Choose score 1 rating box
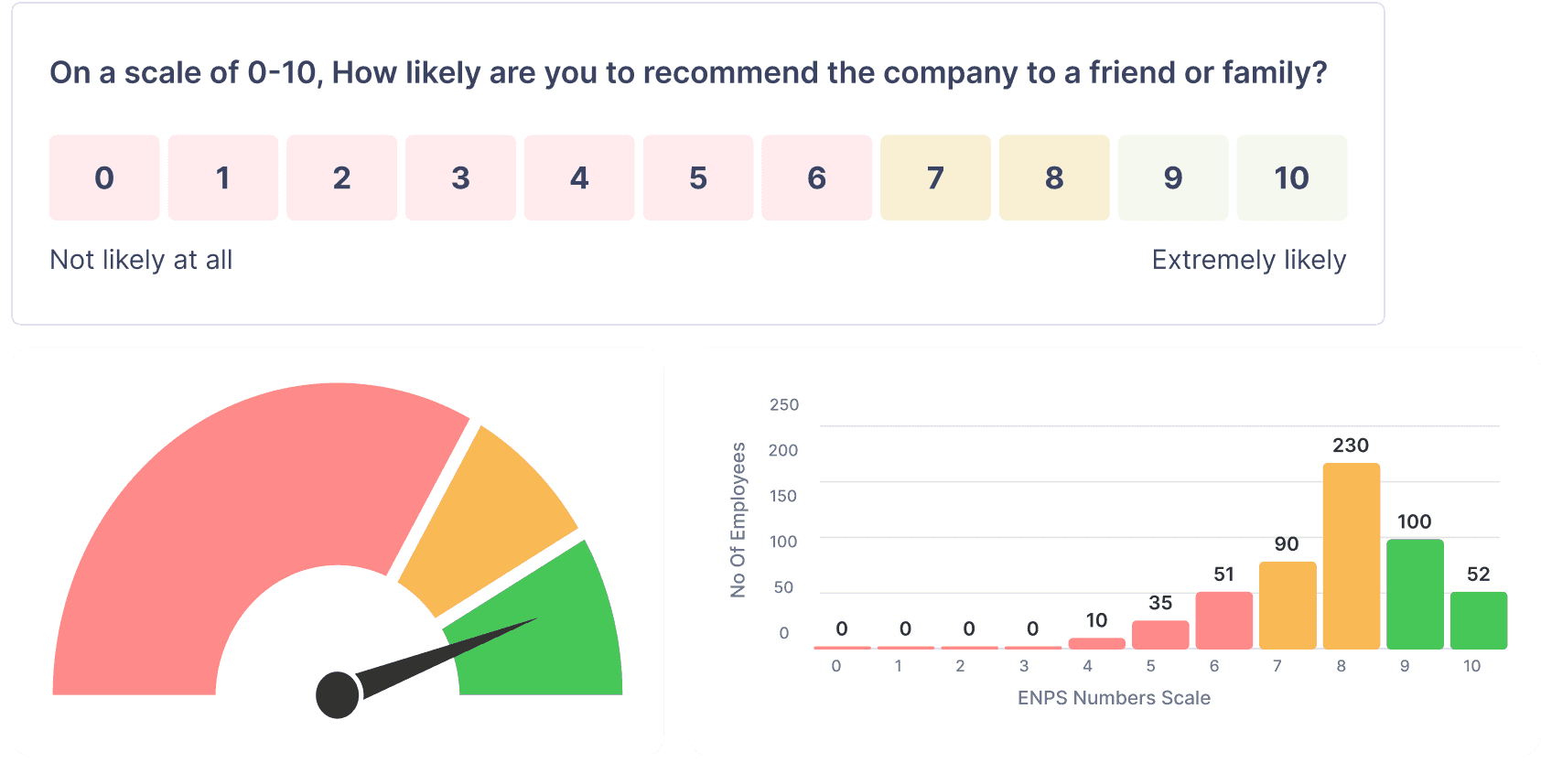The image size is (1541, 784). pos(223,177)
